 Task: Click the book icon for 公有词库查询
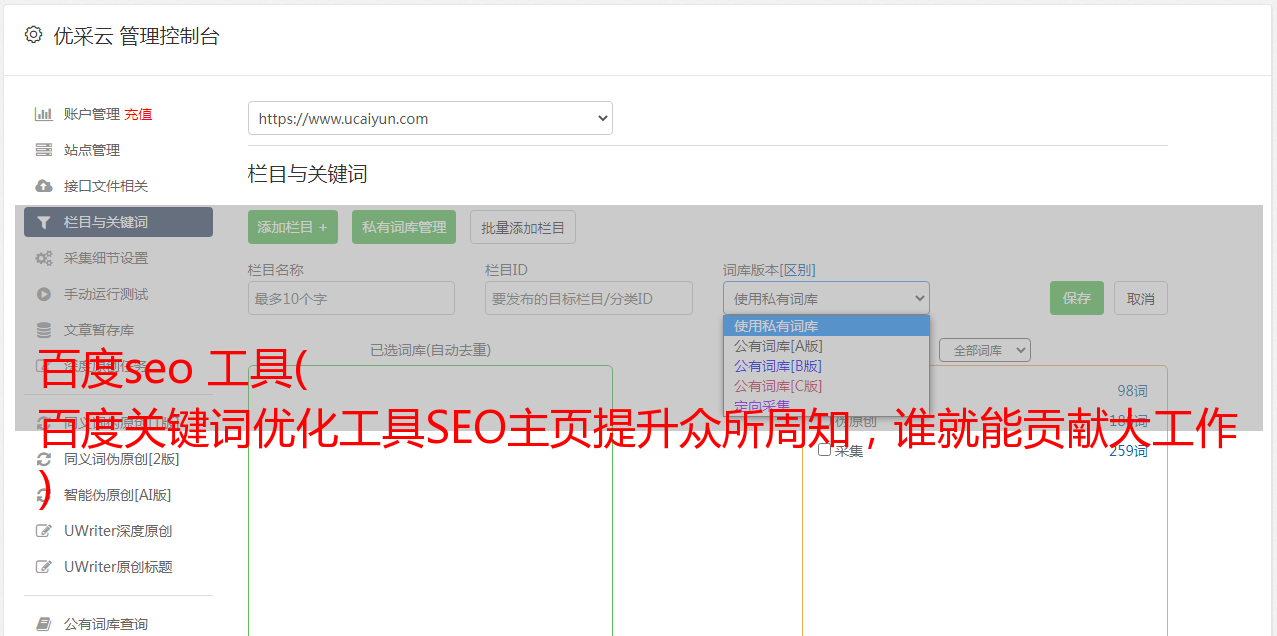click(x=44, y=624)
